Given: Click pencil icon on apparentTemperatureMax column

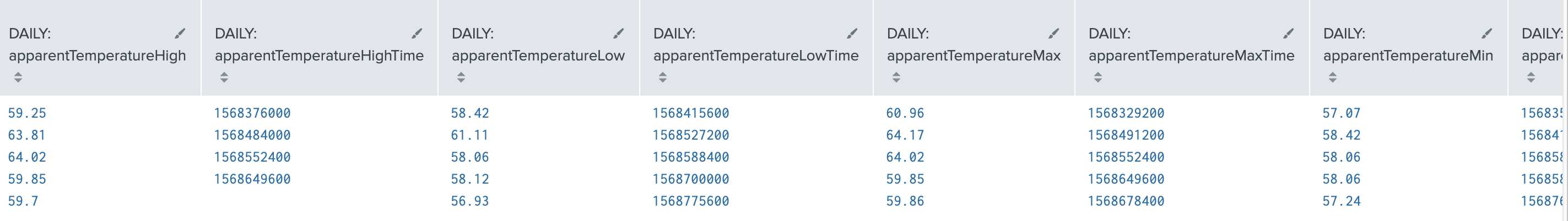Looking at the screenshot, I should pyautogui.click(x=1053, y=34).
